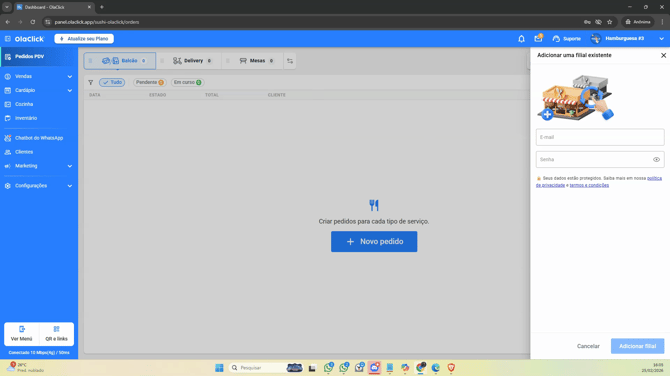The height and width of the screenshot is (376, 670).
Task: Select the Pendente filter chip
Action: [150, 82]
